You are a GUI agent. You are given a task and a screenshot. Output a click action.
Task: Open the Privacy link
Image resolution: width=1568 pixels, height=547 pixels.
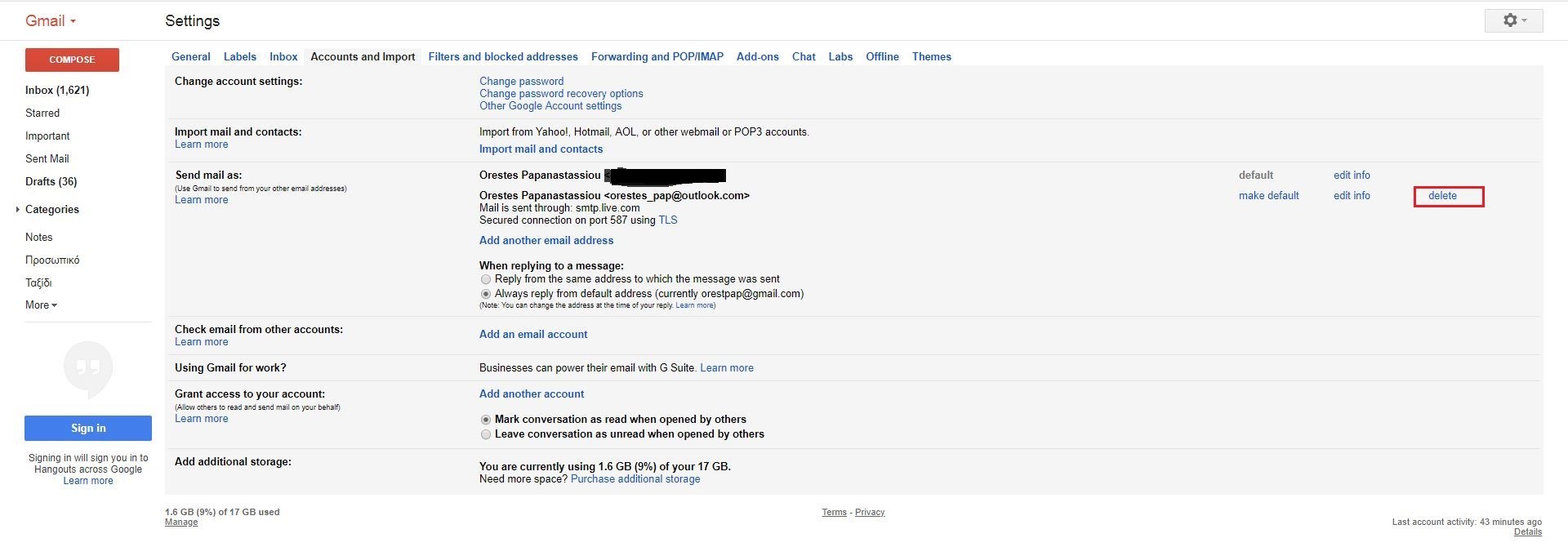click(x=870, y=512)
